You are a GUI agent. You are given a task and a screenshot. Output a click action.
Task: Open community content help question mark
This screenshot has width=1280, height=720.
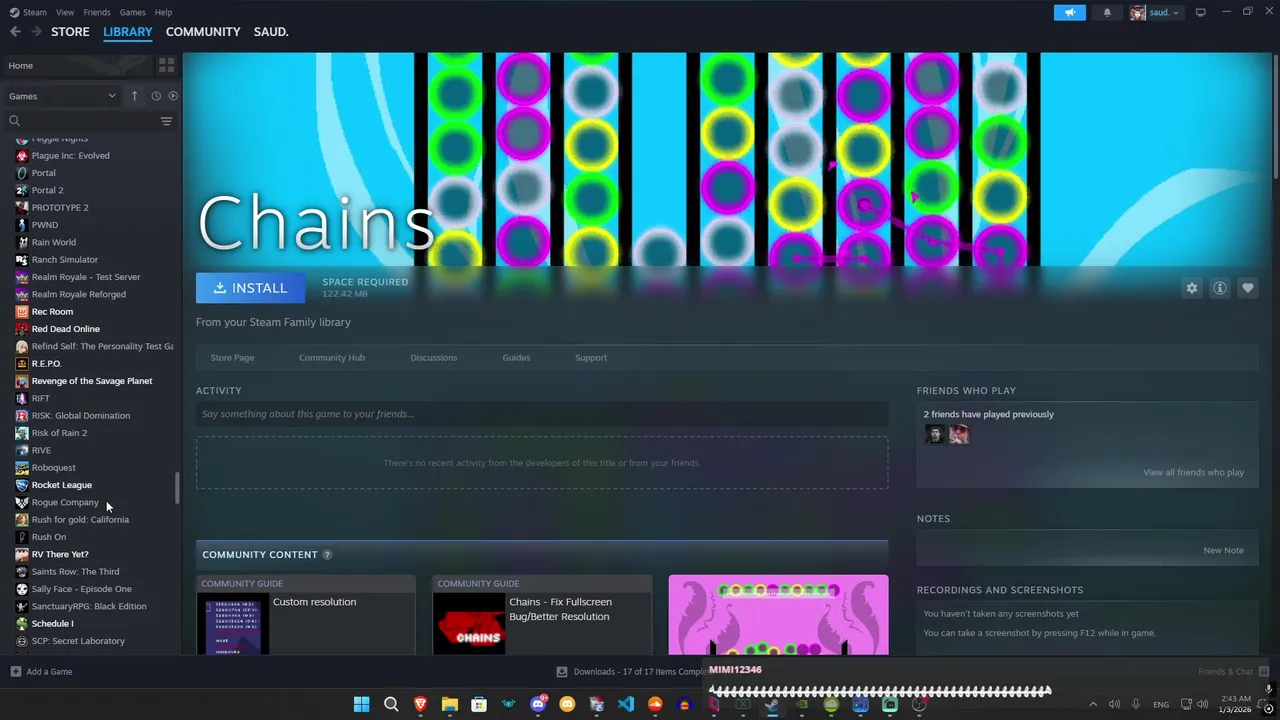click(327, 555)
